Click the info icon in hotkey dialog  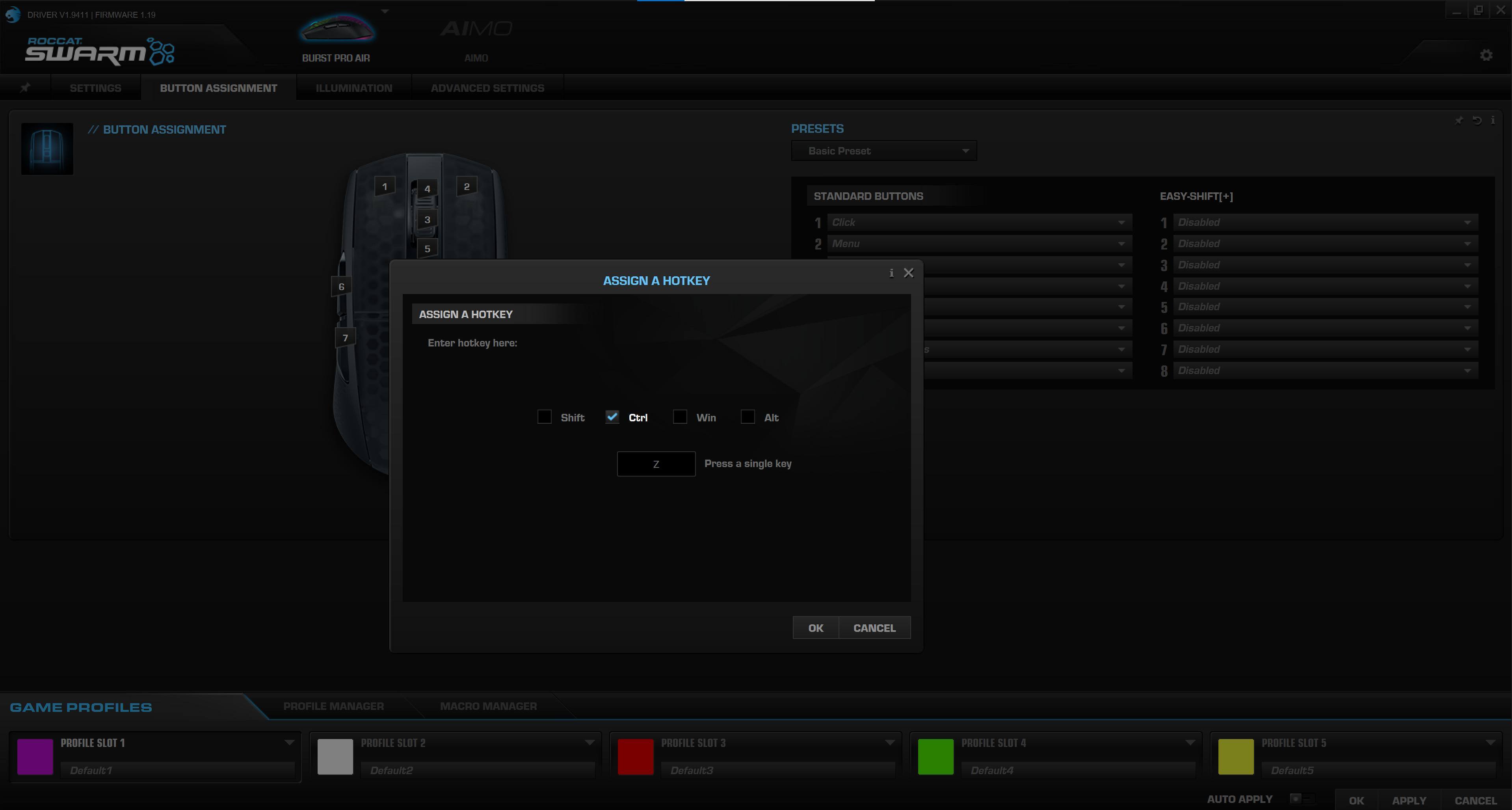(x=891, y=273)
